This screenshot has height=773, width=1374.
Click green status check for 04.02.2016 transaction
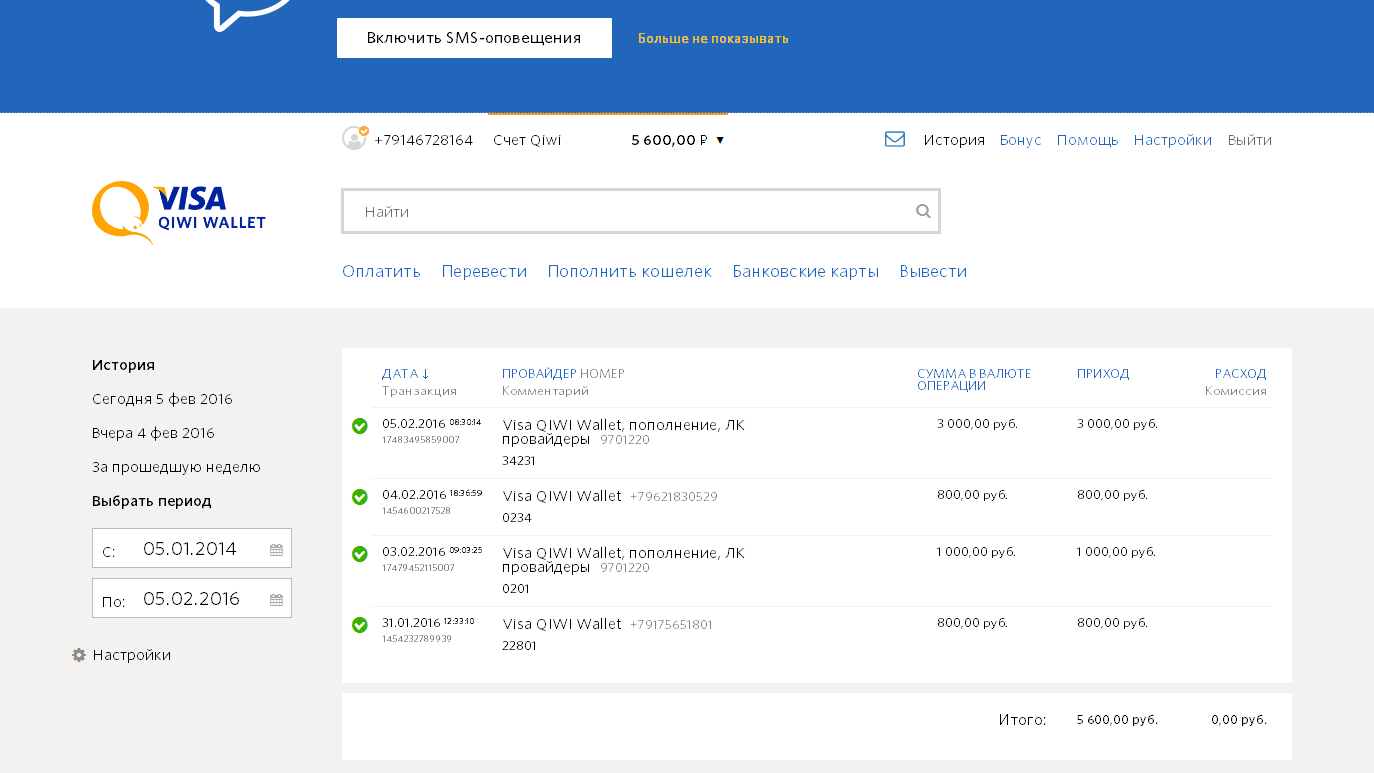[360, 497]
